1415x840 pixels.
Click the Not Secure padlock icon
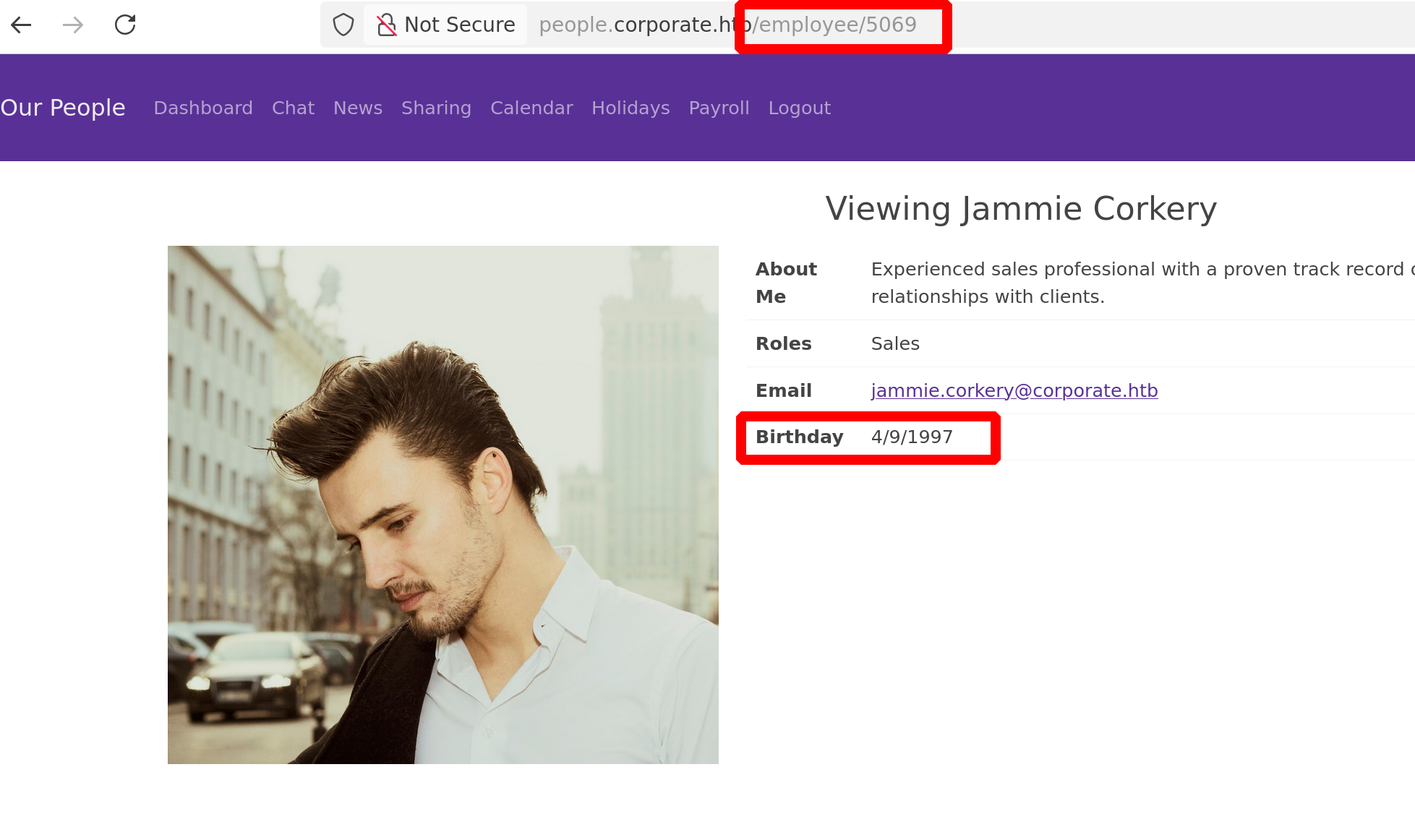(x=387, y=25)
